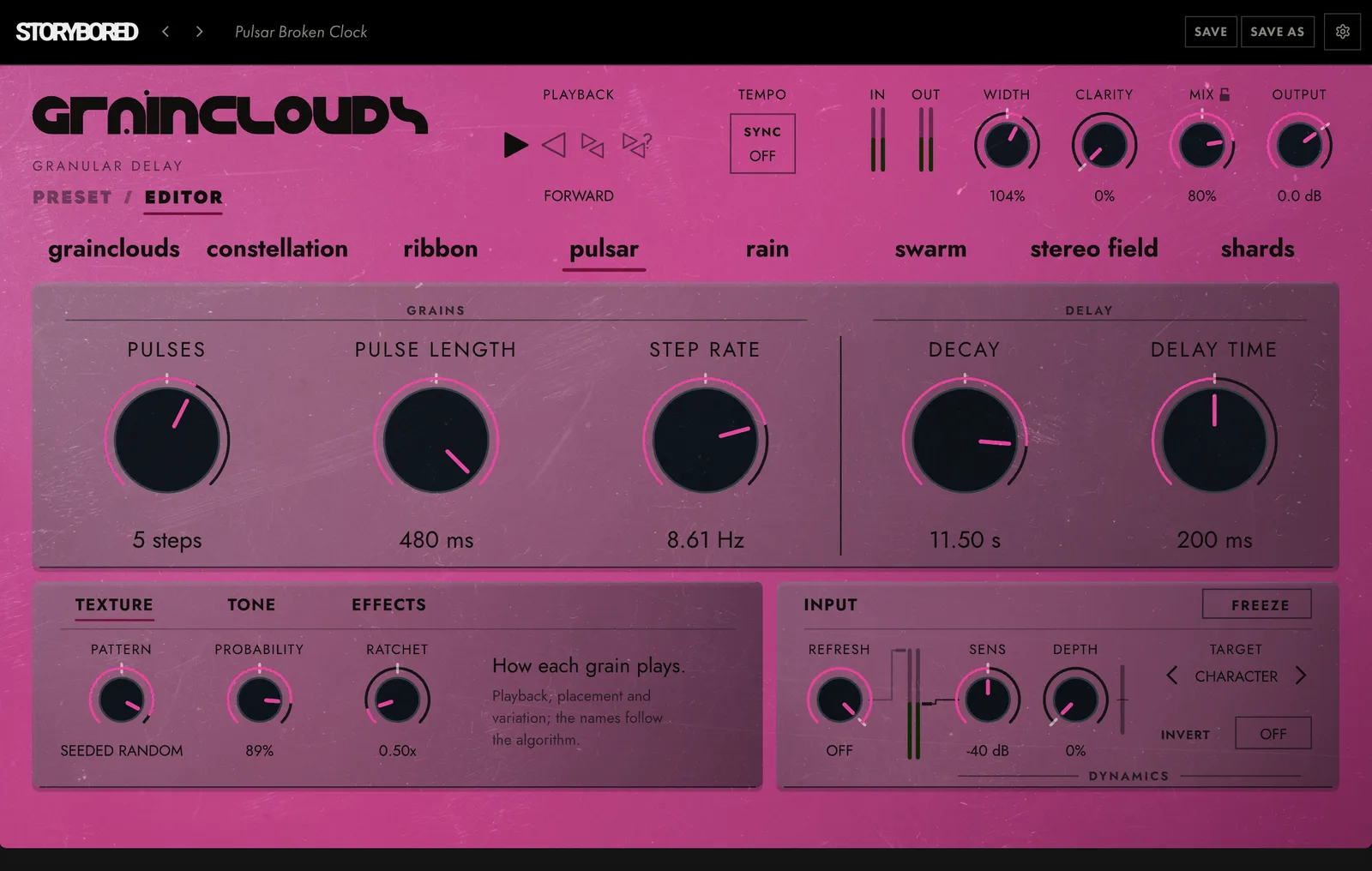
Task: Select forward playback mode icon
Action: tap(515, 145)
